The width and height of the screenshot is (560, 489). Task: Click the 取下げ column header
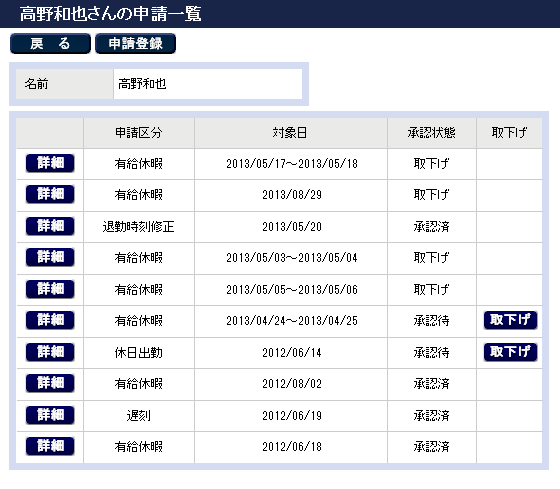click(x=510, y=133)
